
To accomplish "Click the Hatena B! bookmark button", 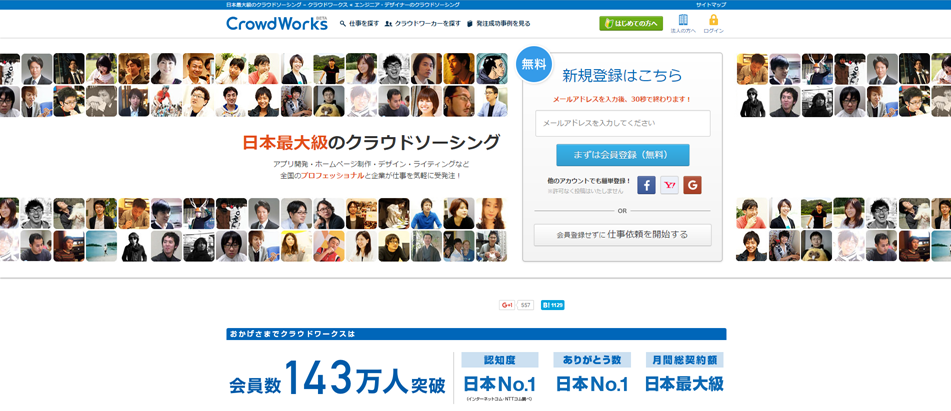I will (x=553, y=305).
